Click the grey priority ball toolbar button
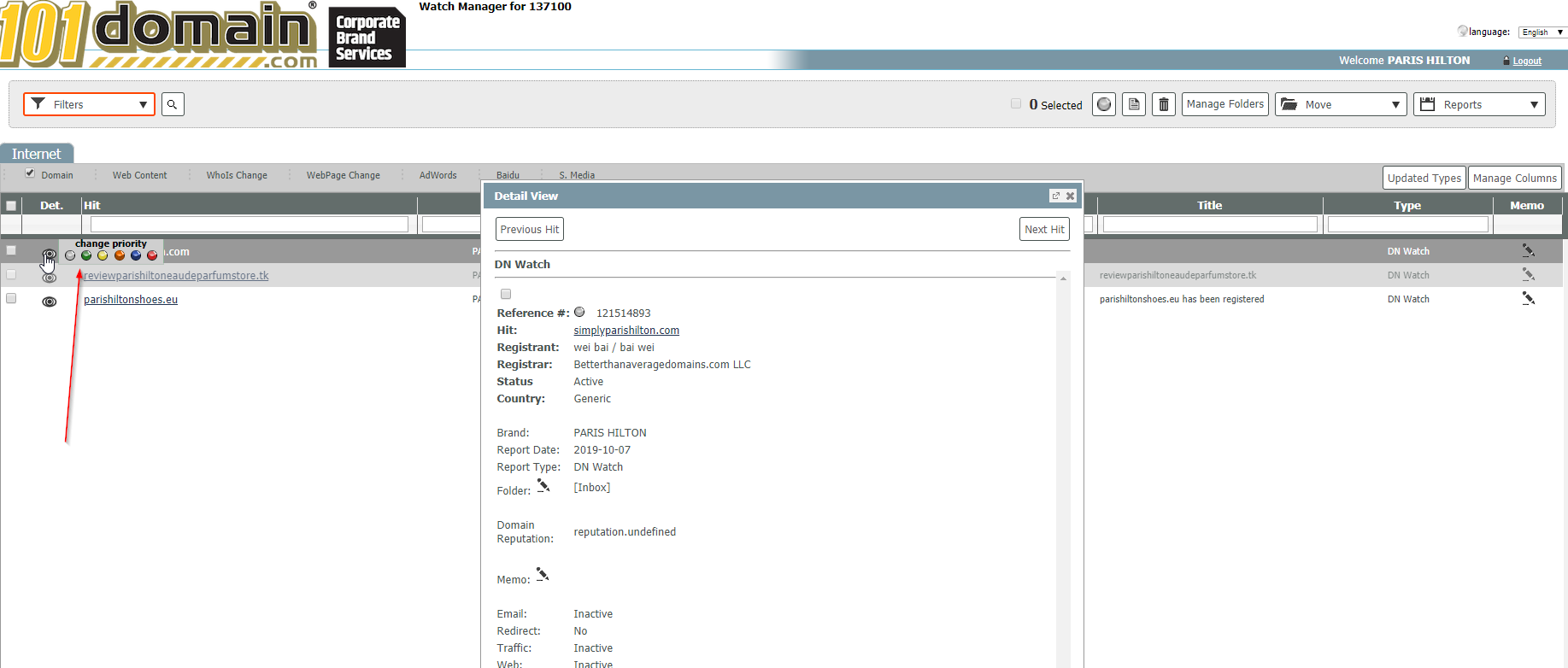This screenshot has height=668, width=1568. click(x=1104, y=104)
